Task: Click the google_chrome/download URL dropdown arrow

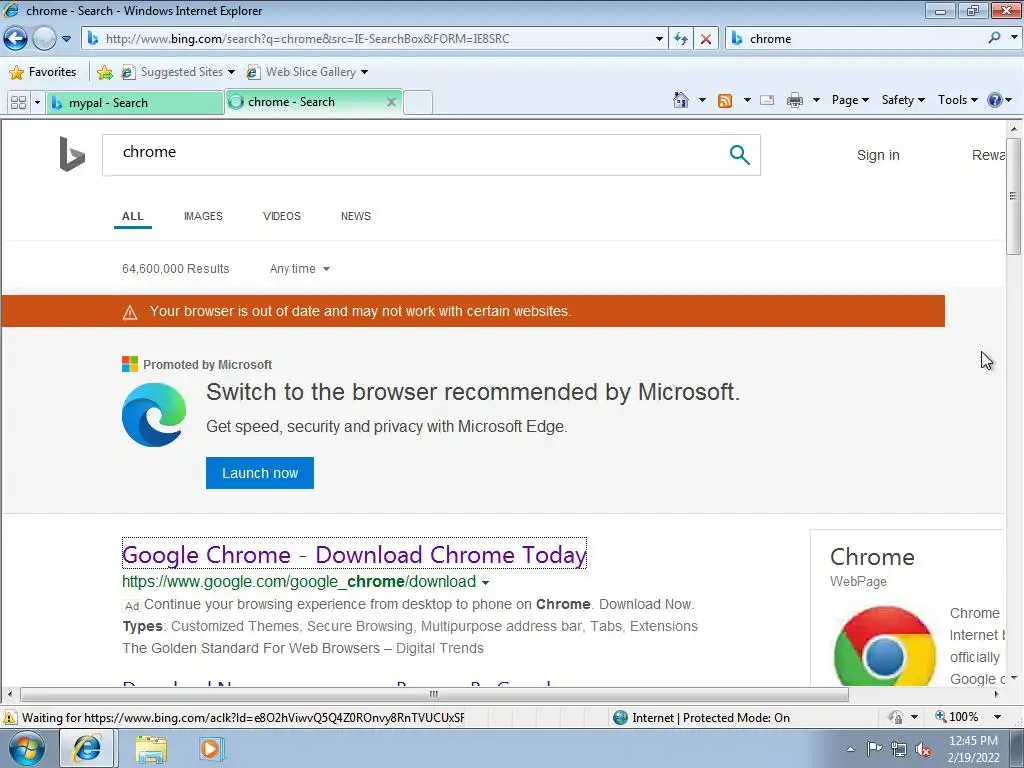Action: (x=485, y=583)
